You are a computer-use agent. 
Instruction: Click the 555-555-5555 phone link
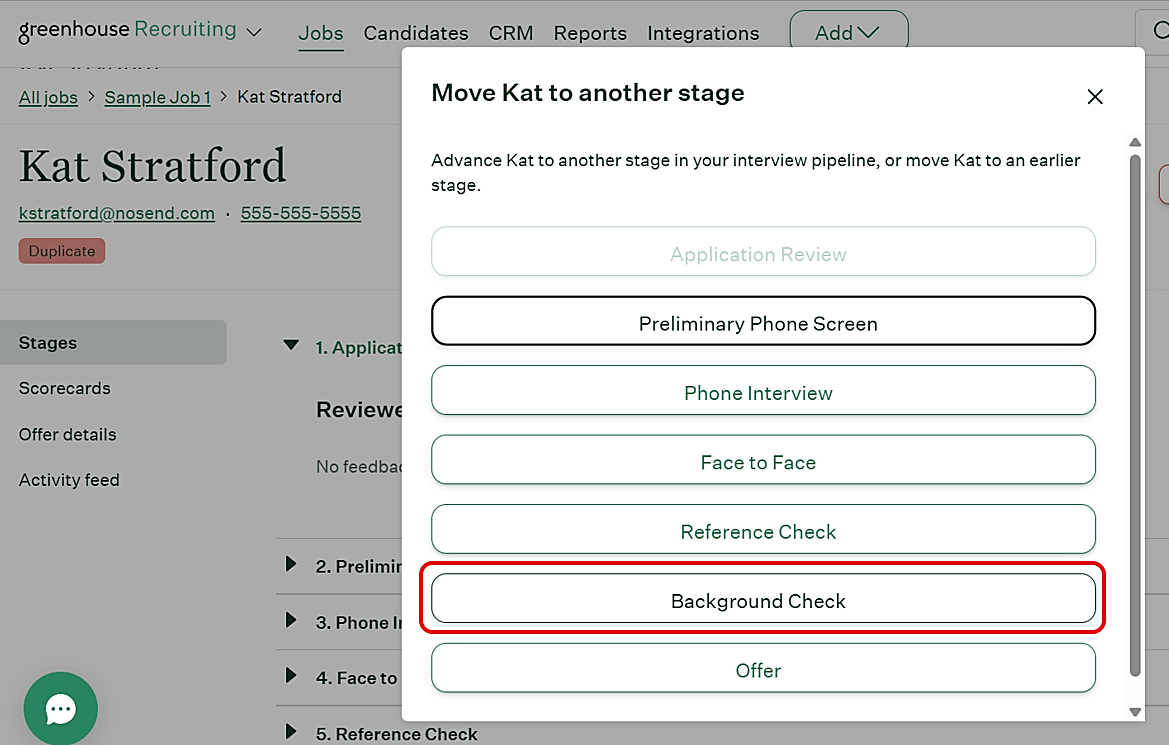300,213
